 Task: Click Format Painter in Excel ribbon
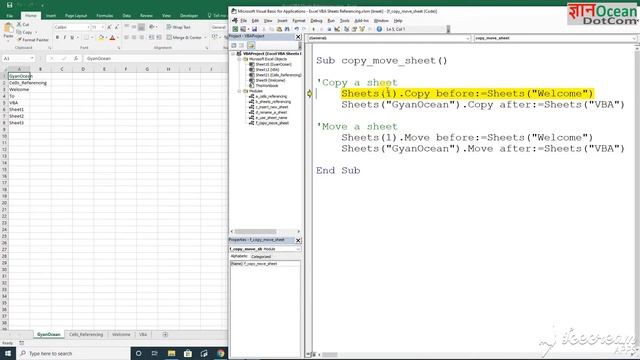point(33,40)
